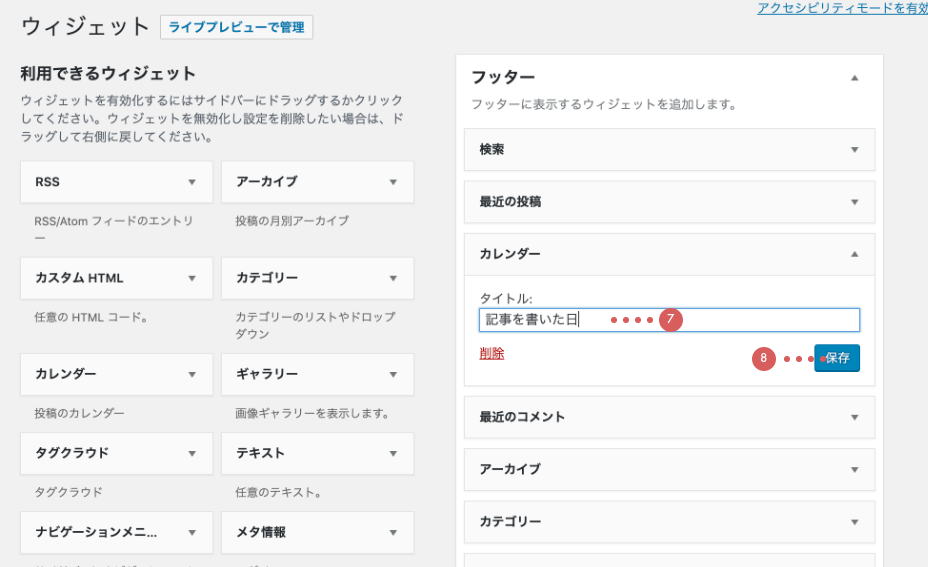The height and width of the screenshot is (567, 928).
Task: Expand the メタ情報 widget arrow
Action: [x=393, y=533]
